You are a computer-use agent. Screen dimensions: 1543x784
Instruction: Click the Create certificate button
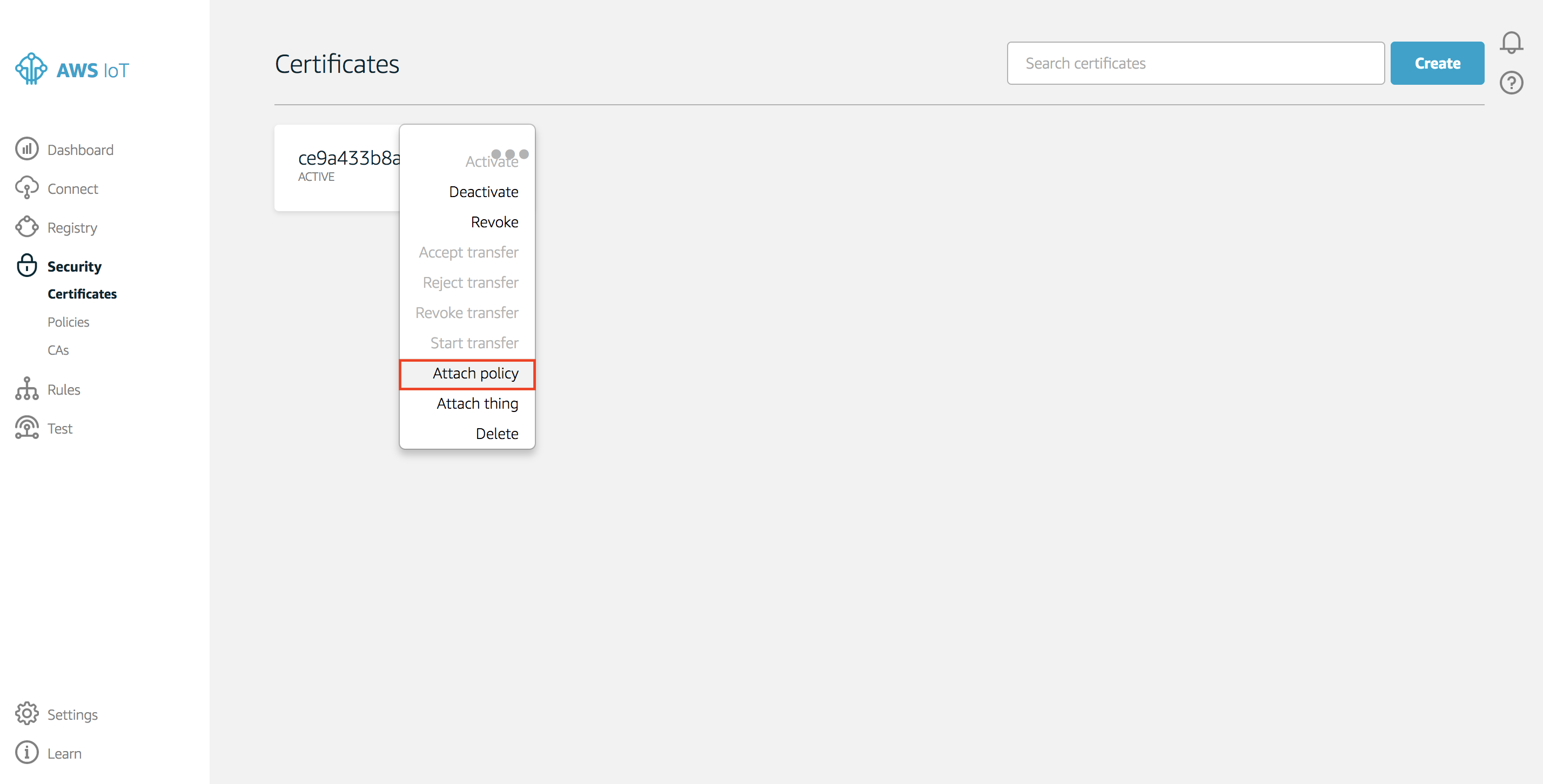point(1437,63)
